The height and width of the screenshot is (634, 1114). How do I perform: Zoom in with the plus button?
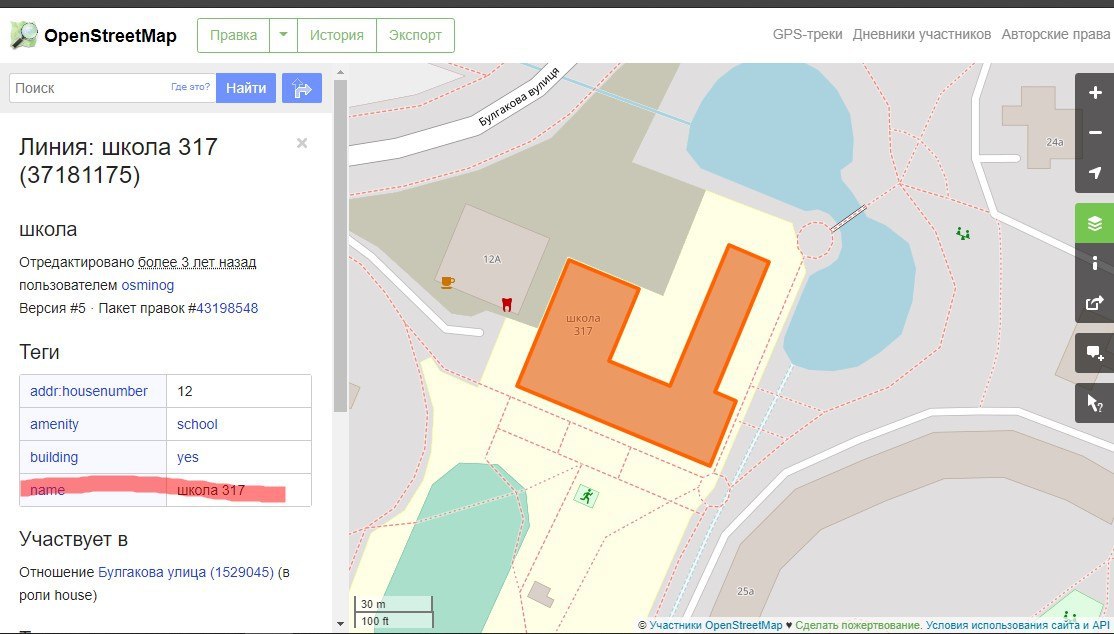coord(1095,93)
